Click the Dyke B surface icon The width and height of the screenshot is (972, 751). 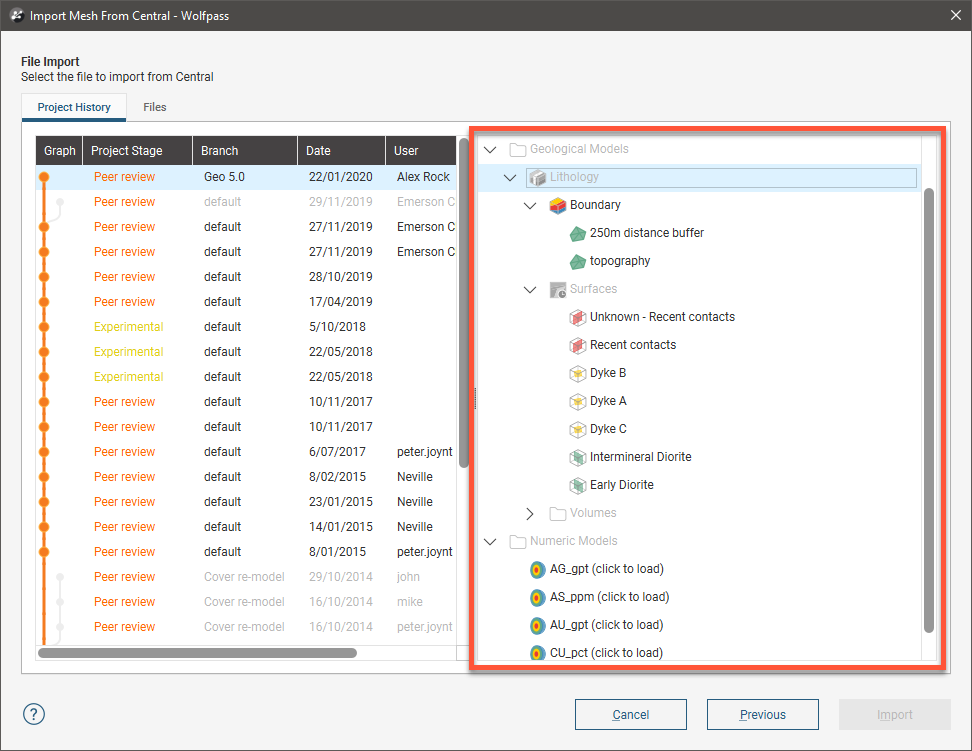[x=577, y=373]
